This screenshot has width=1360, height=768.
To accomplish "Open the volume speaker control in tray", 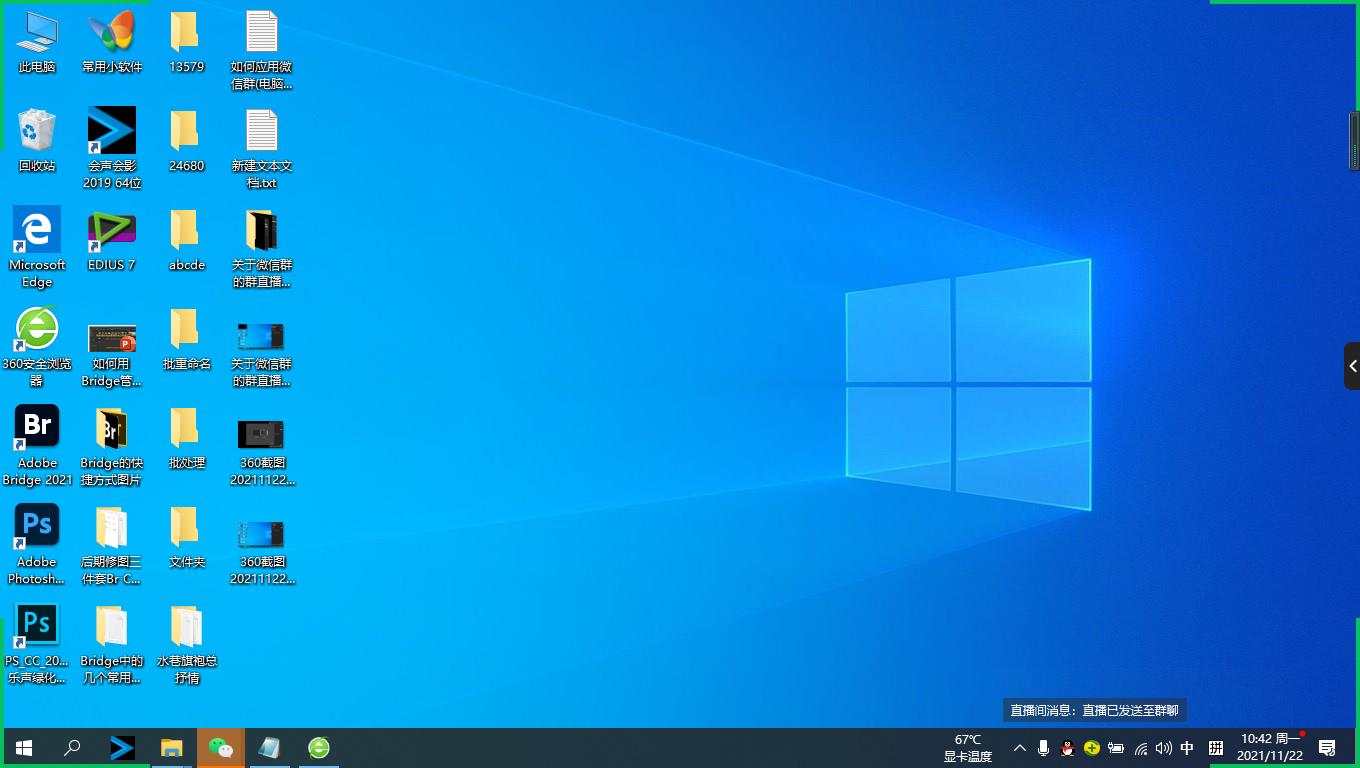I will [1163, 748].
